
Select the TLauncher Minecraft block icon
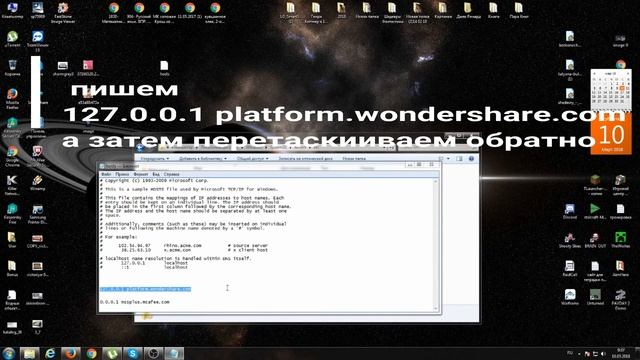point(595,185)
